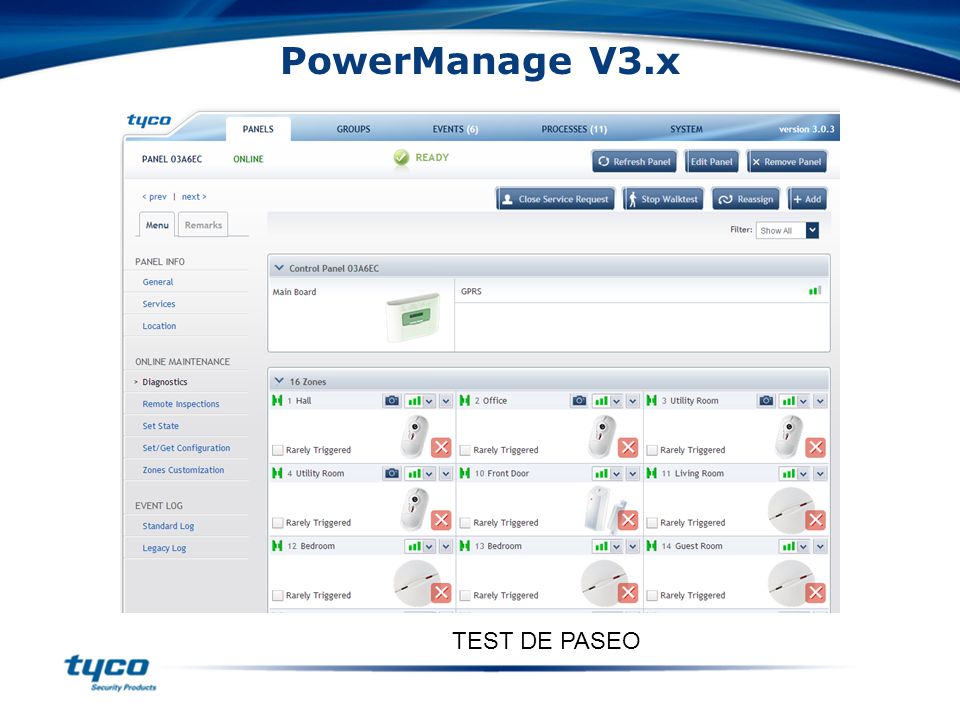The width and height of the screenshot is (960, 720).
Task: Select the Menu tab
Action: pos(157,225)
